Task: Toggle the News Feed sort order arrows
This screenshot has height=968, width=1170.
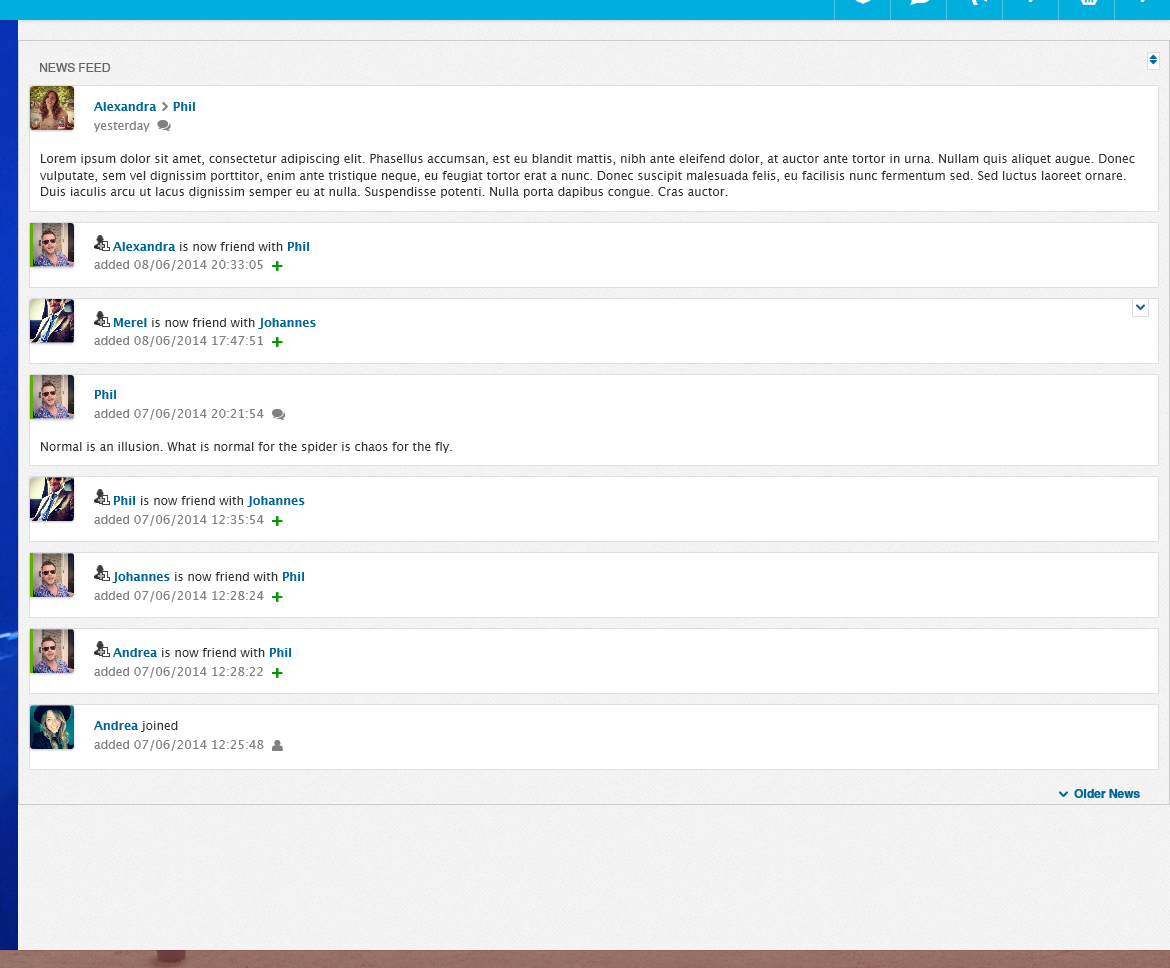Action: (x=1153, y=60)
